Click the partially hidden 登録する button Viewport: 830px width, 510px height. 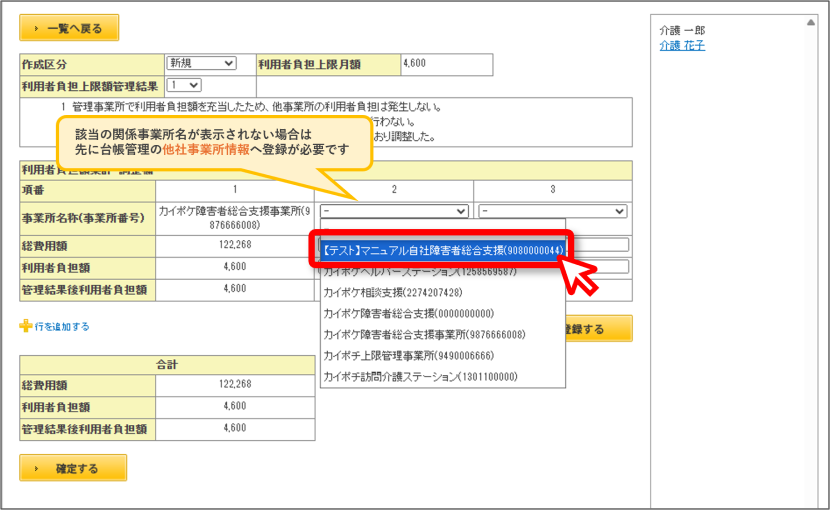[599, 329]
